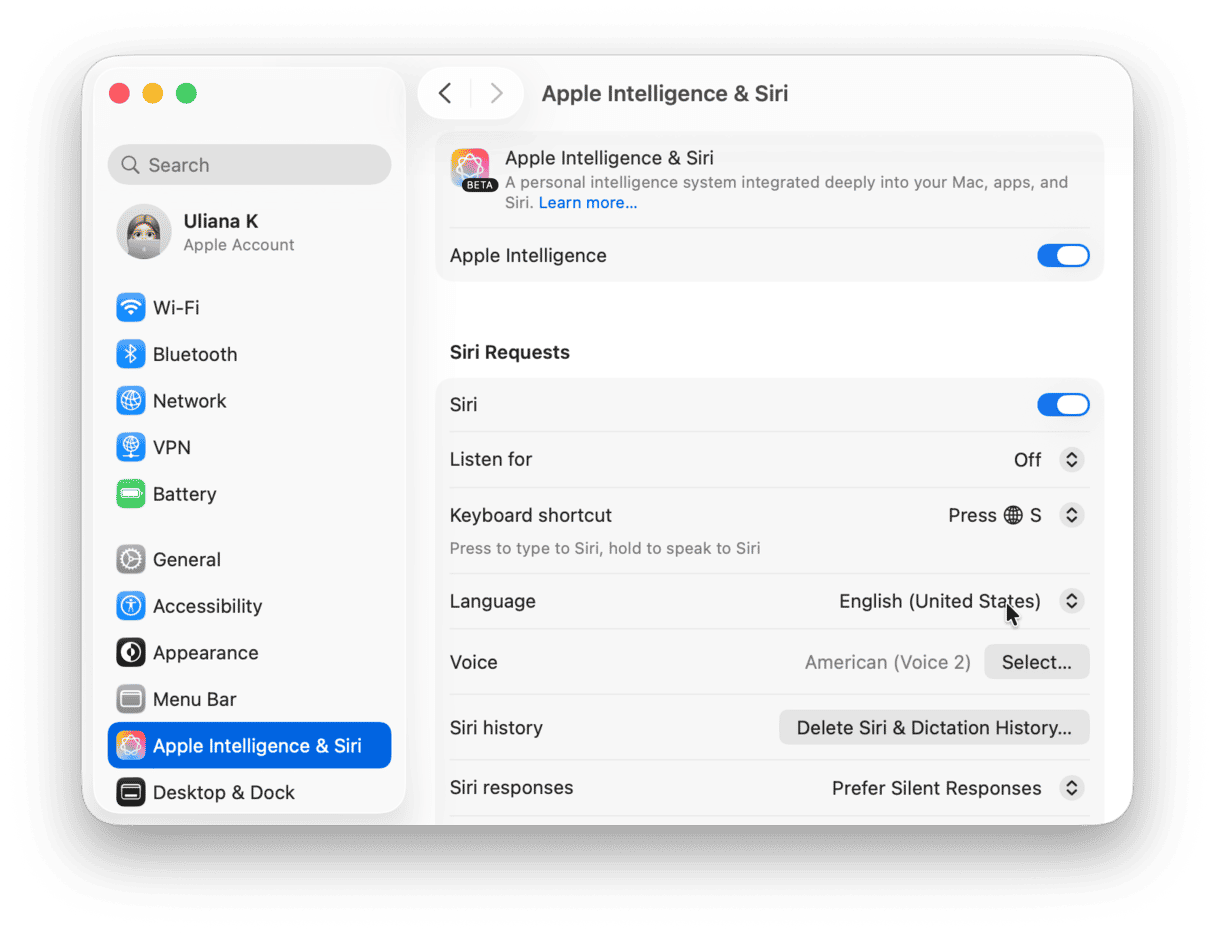
Task: Open Bluetooth settings via its icon
Action: click(131, 354)
